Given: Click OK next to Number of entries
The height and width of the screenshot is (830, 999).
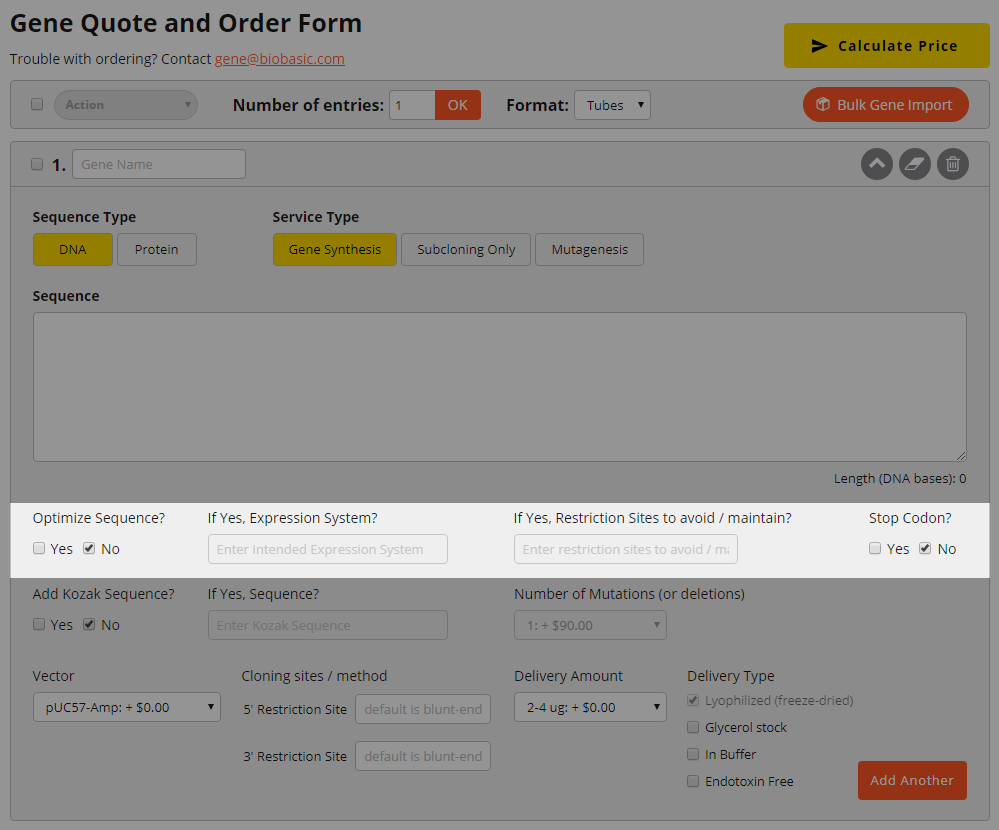Looking at the screenshot, I should (x=457, y=105).
